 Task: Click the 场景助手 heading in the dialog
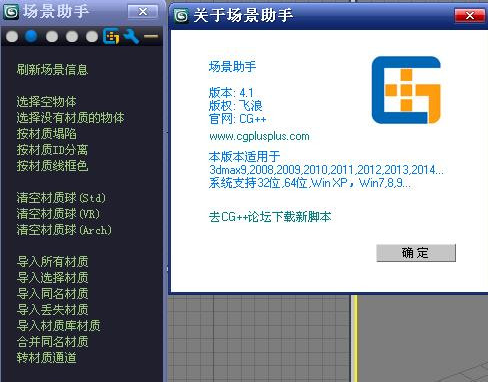tap(232, 67)
